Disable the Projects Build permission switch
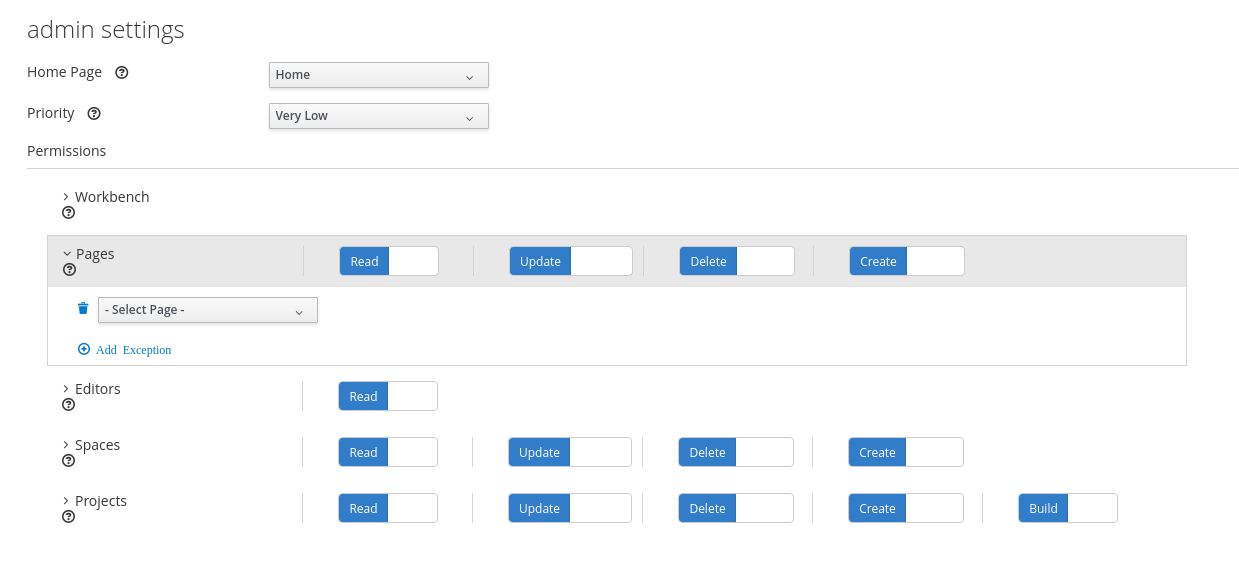This screenshot has height=565, width=1239. coord(1067,509)
